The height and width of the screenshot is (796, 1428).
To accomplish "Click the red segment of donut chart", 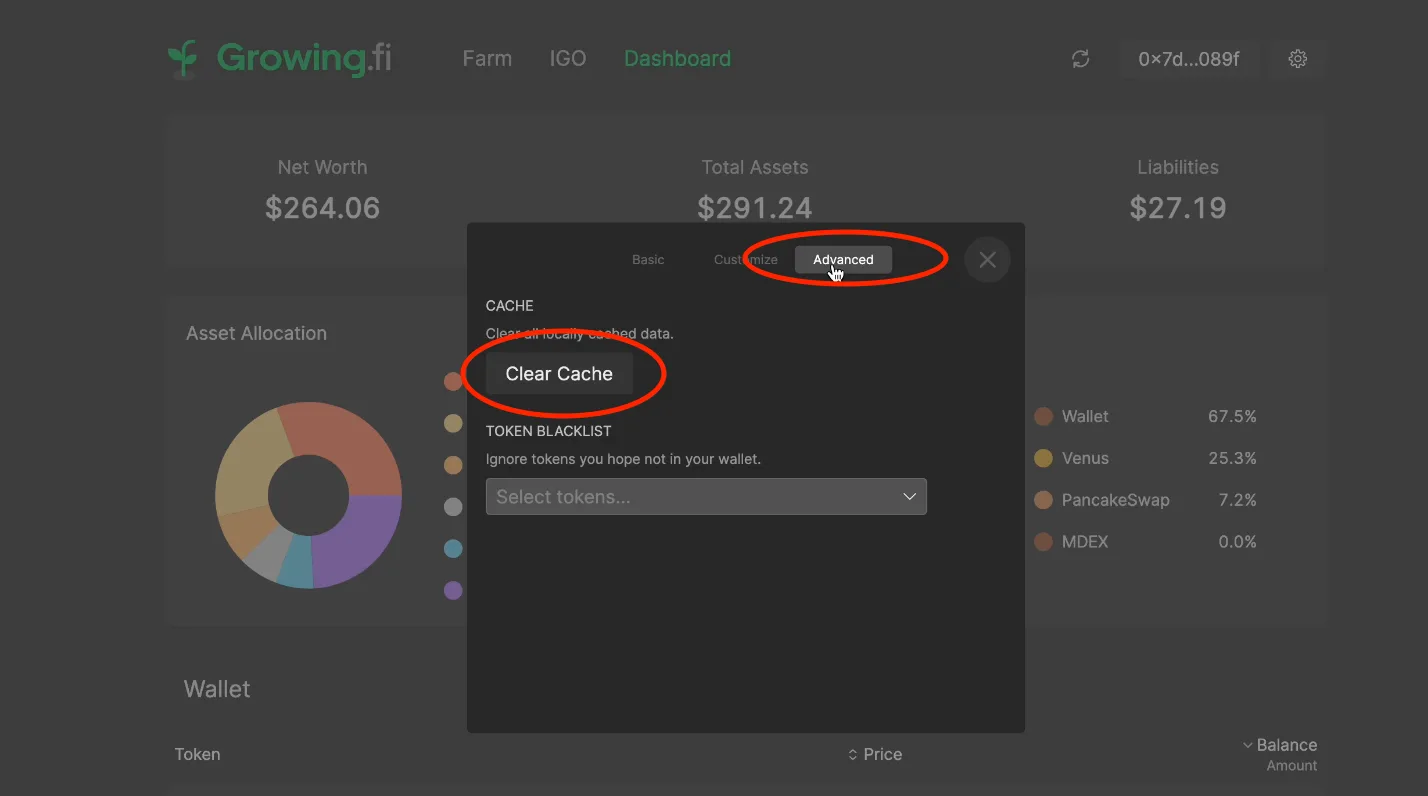I will click(x=350, y=442).
